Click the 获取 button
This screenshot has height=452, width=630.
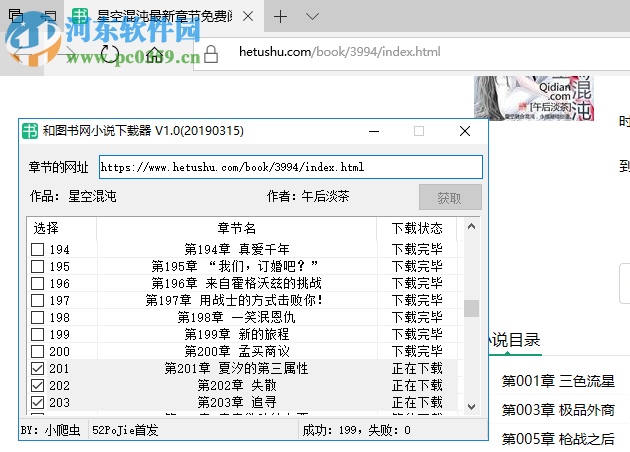point(450,197)
